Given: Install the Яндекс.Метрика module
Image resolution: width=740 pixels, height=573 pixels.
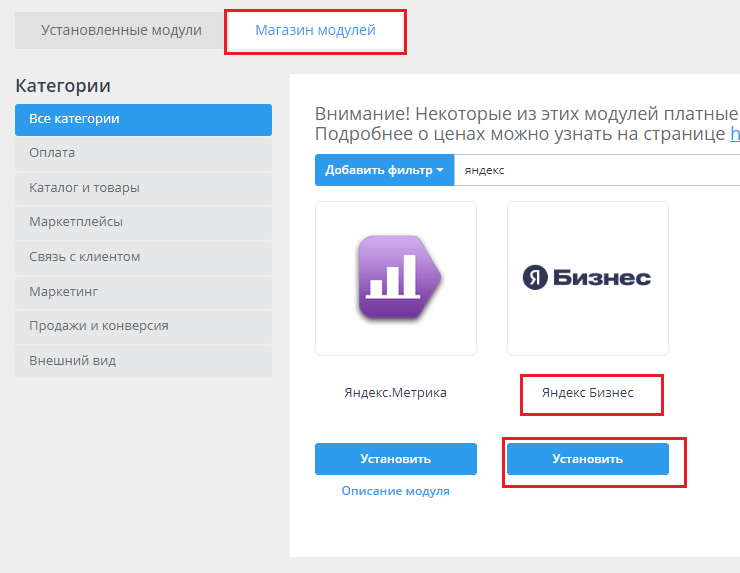Looking at the screenshot, I should [x=396, y=459].
